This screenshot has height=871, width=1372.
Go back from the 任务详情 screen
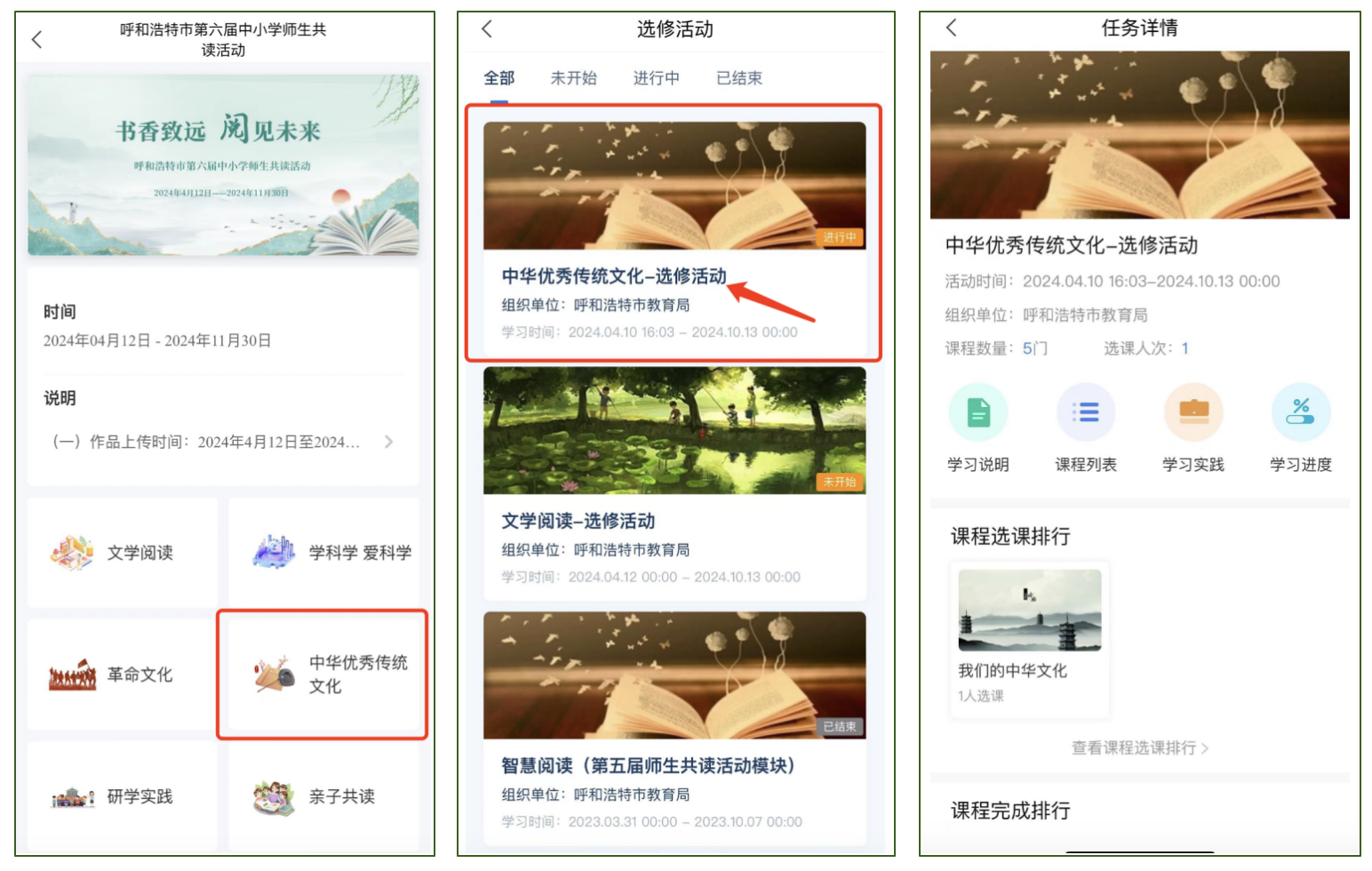(x=951, y=28)
